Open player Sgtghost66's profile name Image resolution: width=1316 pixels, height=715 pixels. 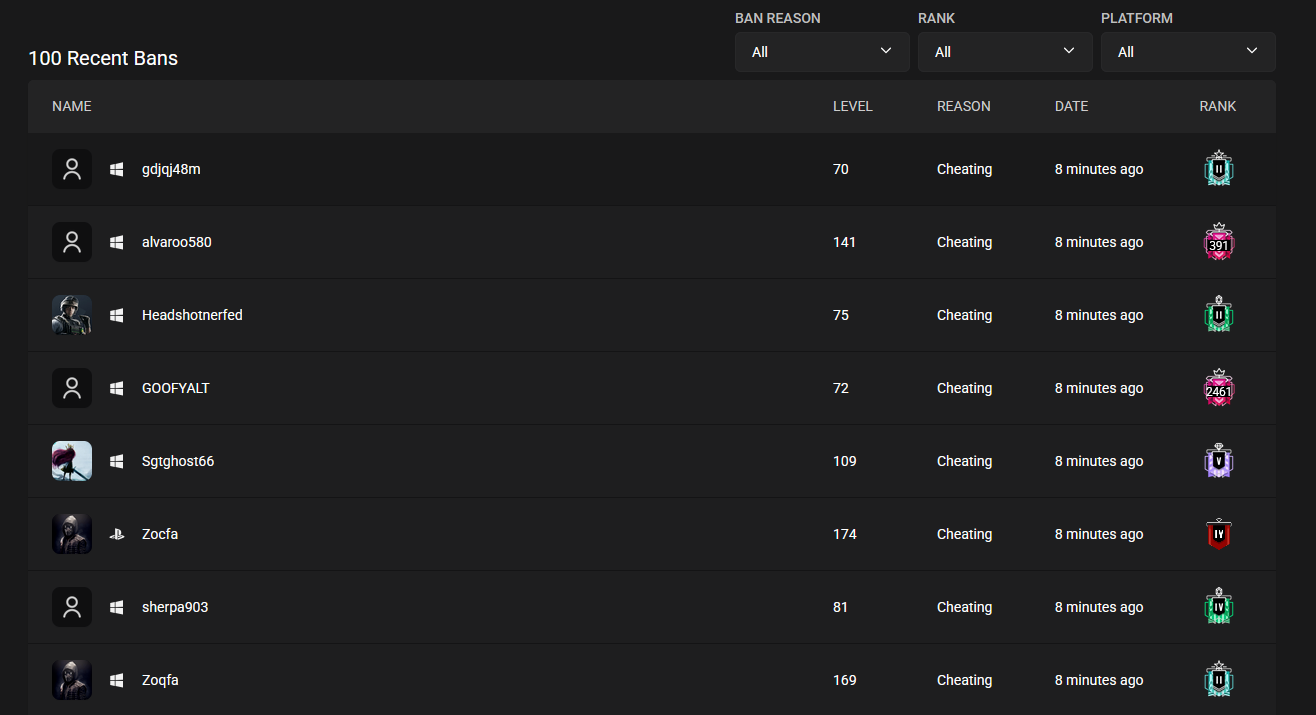[x=178, y=461]
